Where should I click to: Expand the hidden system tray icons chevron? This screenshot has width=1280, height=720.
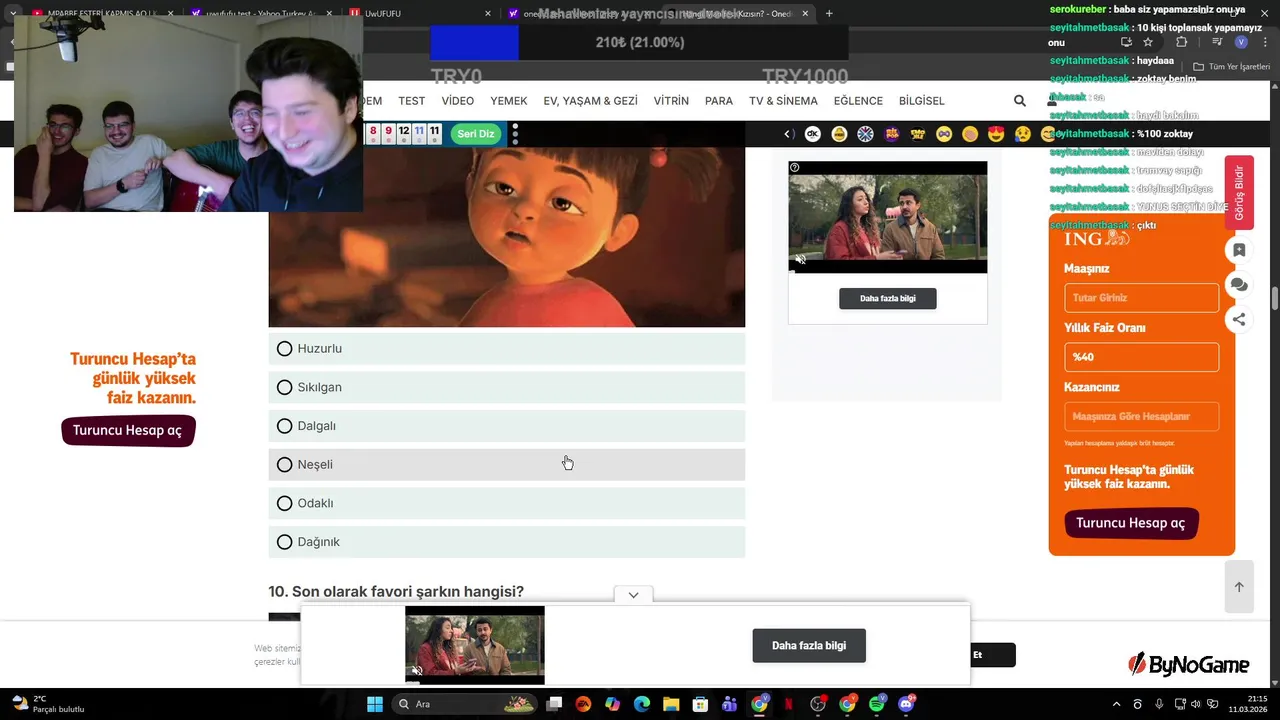(x=1117, y=704)
